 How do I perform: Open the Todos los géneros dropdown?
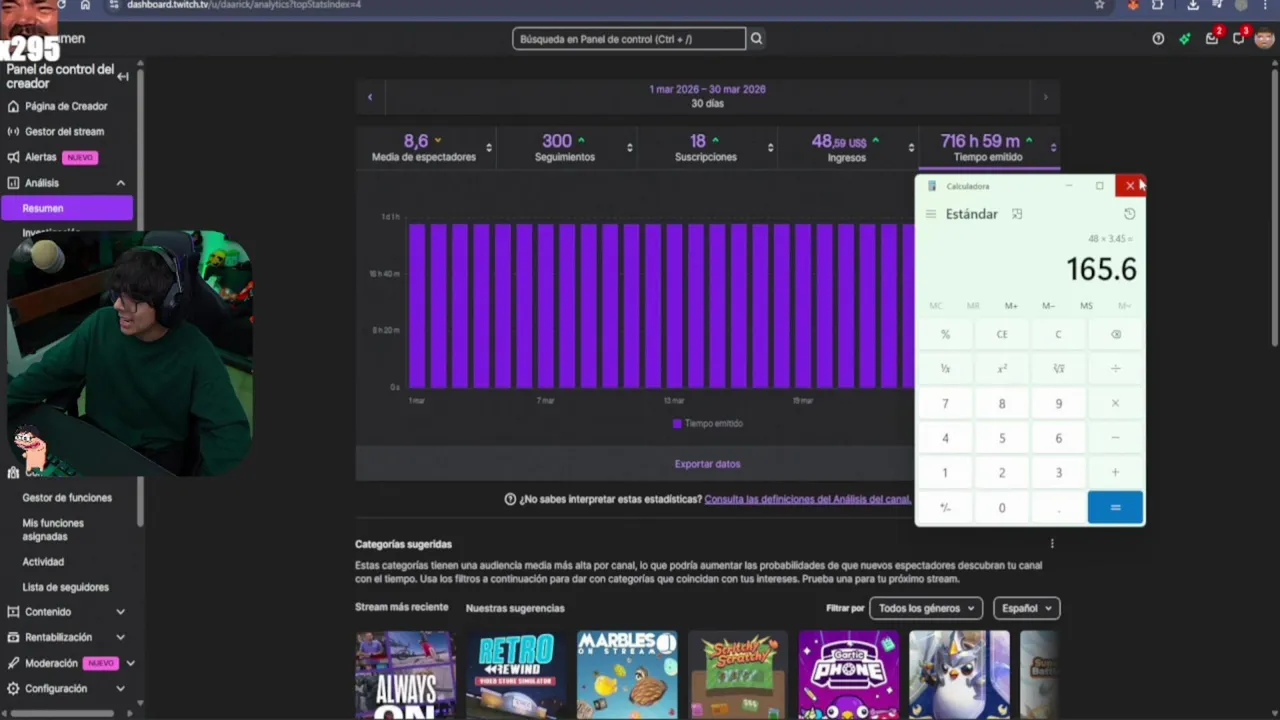click(x=926, y=608)
